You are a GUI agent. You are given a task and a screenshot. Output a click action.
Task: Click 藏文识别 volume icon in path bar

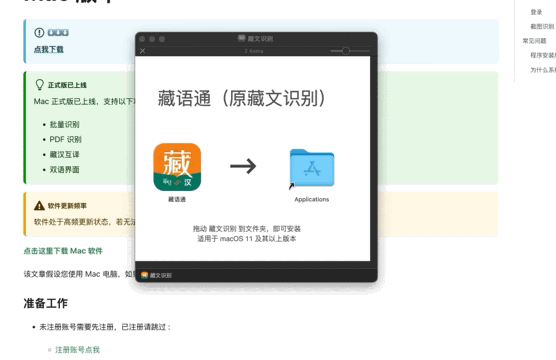(x=144, y=275)
